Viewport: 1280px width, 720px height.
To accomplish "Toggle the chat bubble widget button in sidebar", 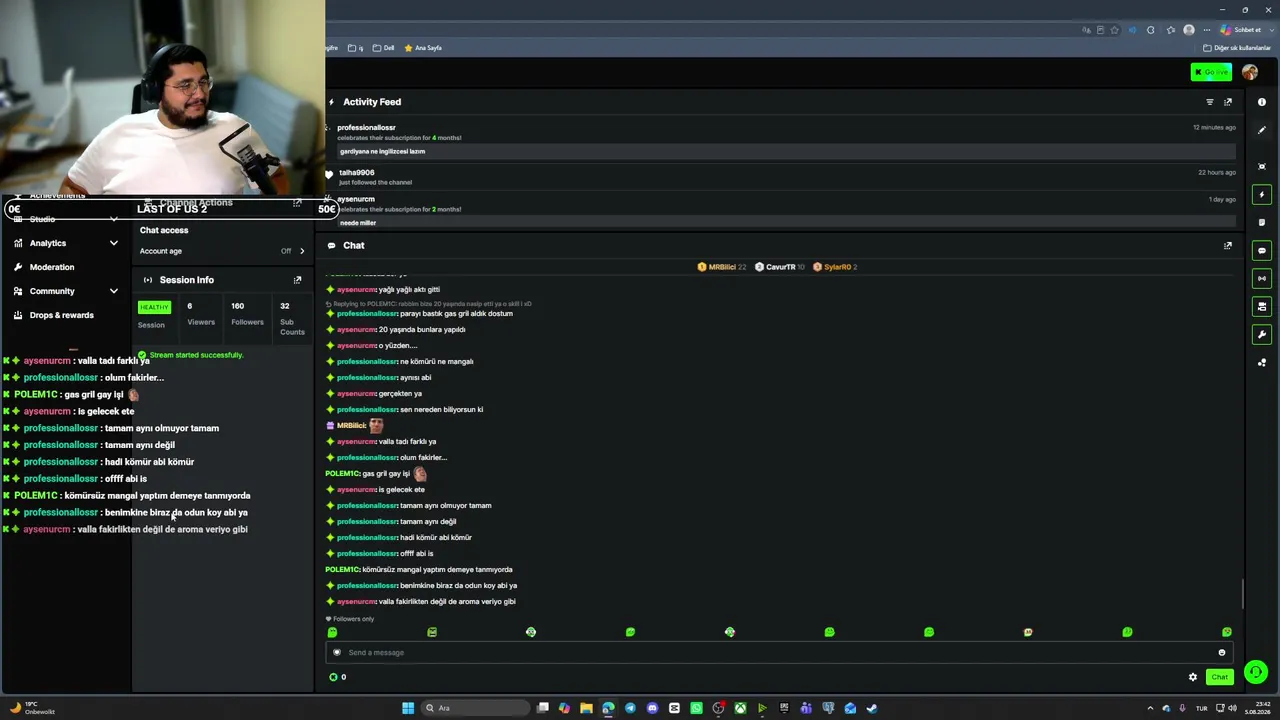I will [1262, 250].
